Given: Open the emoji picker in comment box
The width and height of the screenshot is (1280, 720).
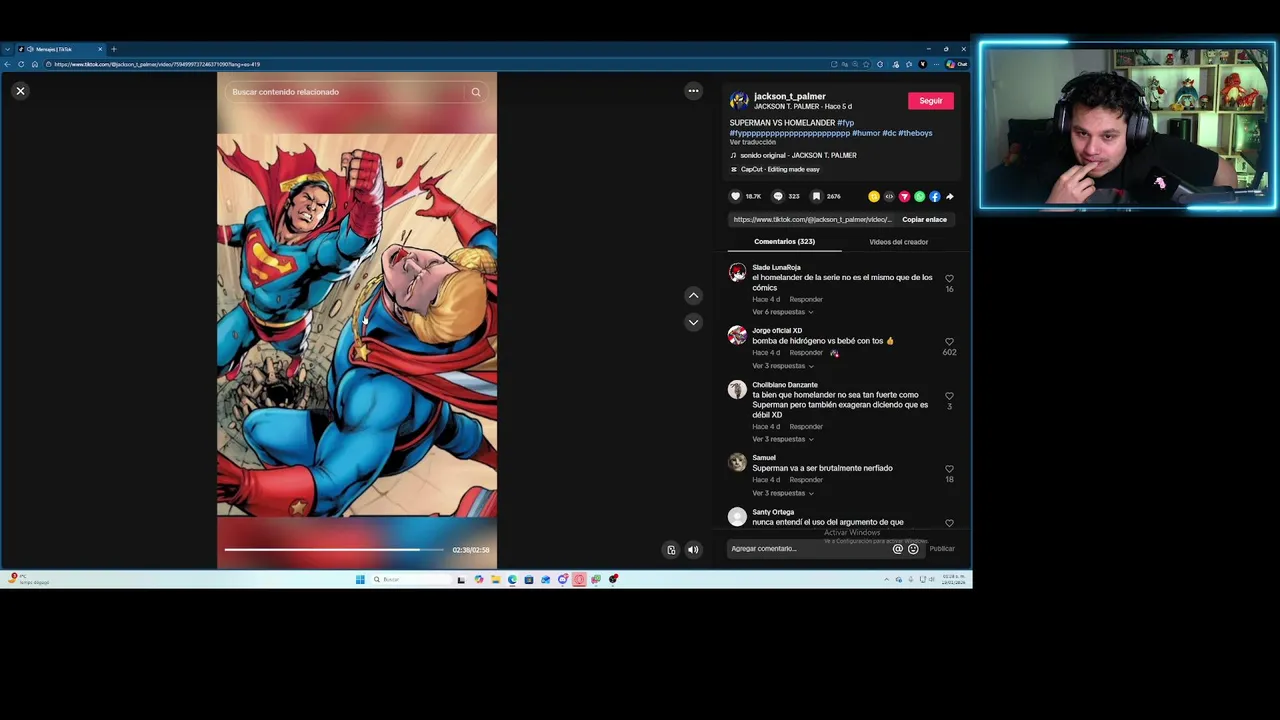Looking at the screenshot, I should click(x=913, y=549).
